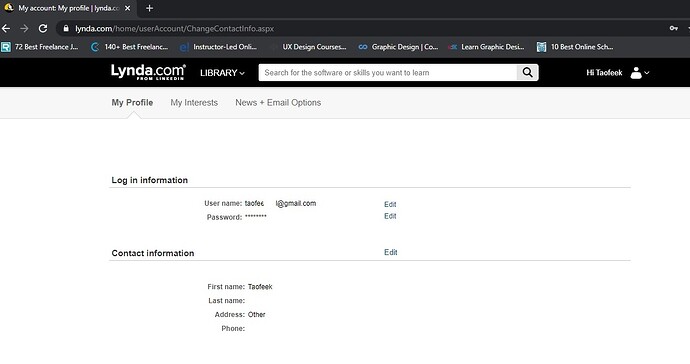Open the 'UX Design Courses...' bookmark
Viewport: 690px width, 364px height.
(309, 47)
